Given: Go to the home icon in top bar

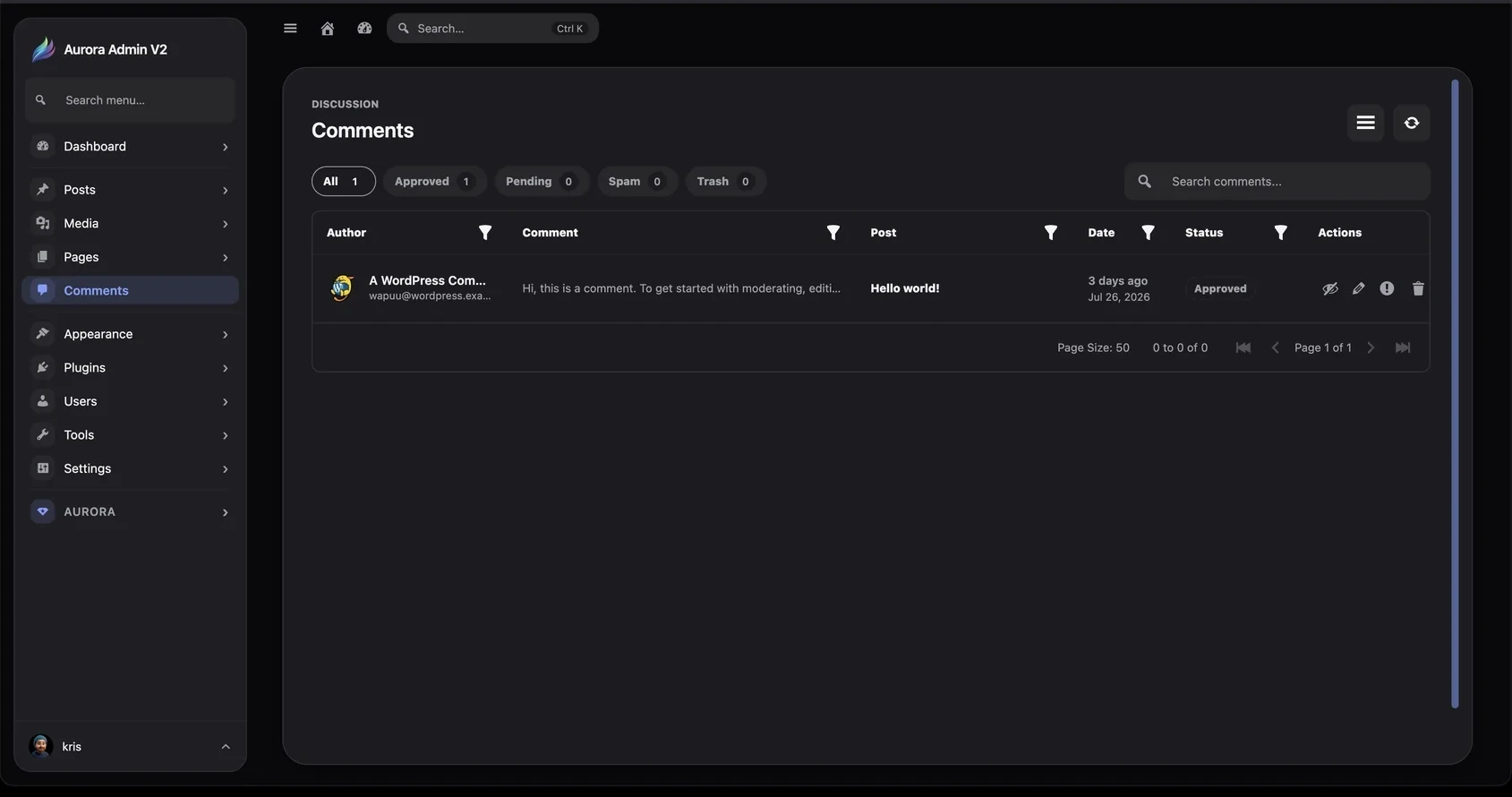Looking at the screenshot, I should 328,29.
